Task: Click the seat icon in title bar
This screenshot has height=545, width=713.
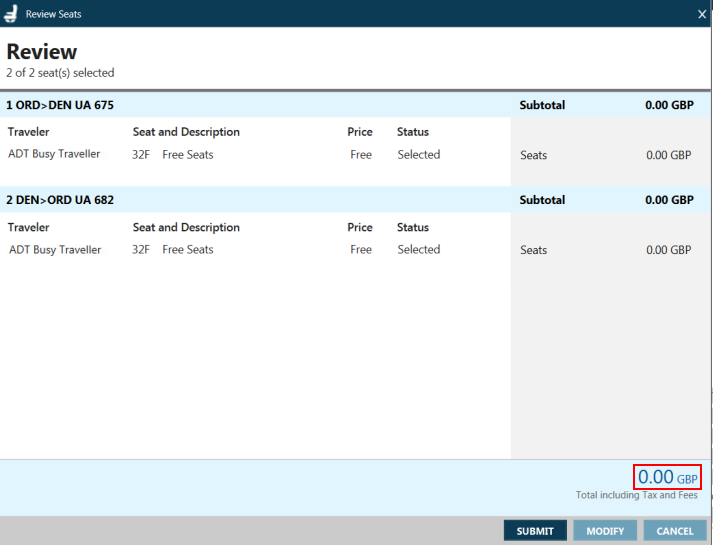Action: pyautogui.click(x=11, y=14)
